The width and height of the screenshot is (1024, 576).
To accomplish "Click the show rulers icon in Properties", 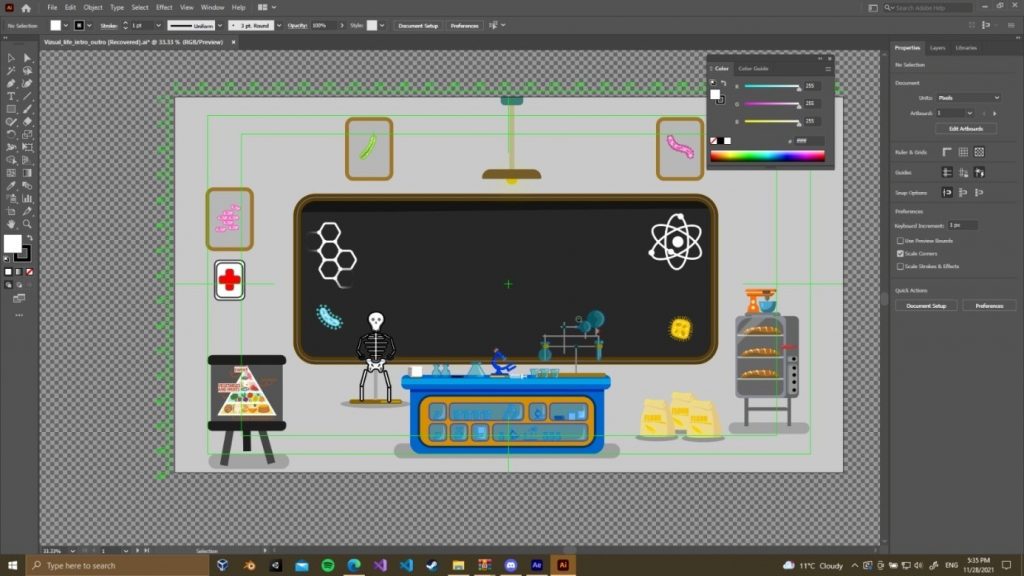I will [x=946, y=152].
